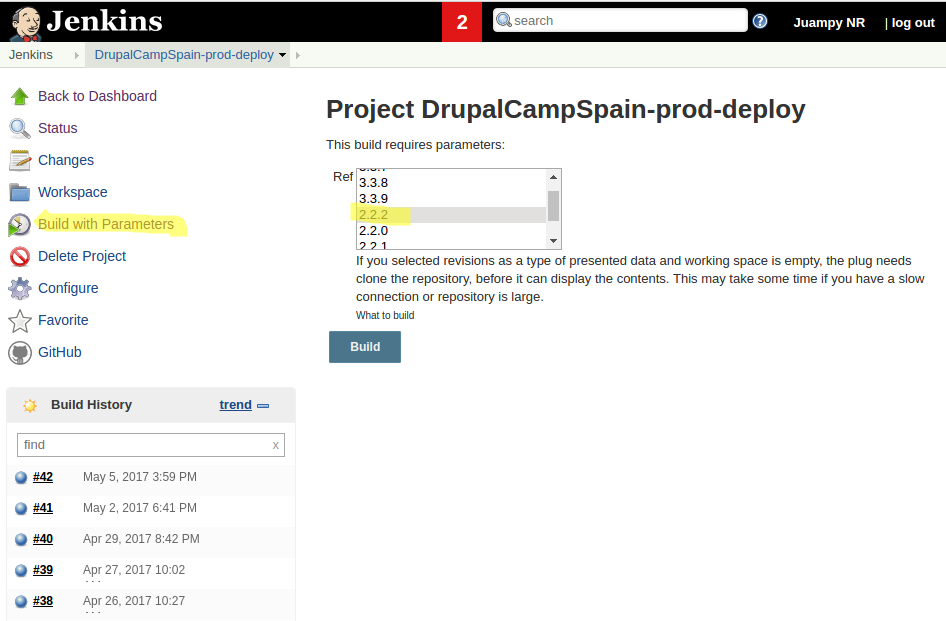This screenshot has width=946, height=621.
Task: Click the blue status ball for build #38
Action: point(21,601)
